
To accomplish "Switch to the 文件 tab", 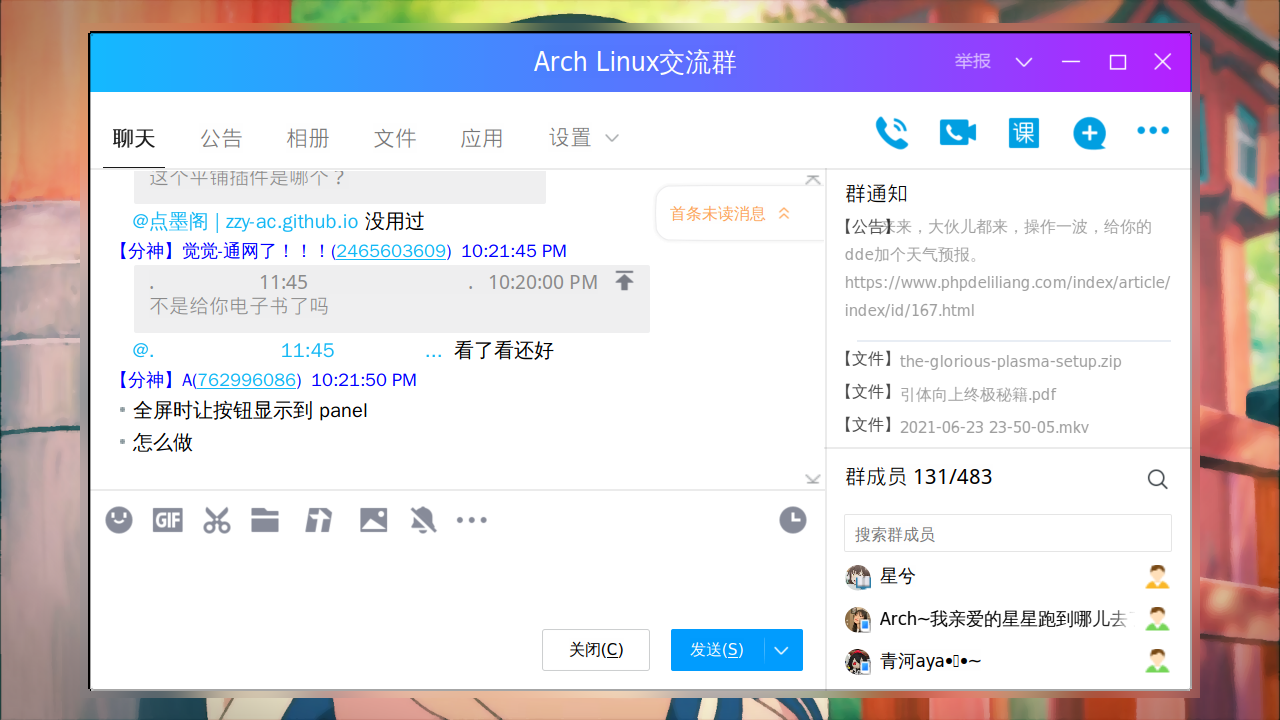I will tap(395, 139).
